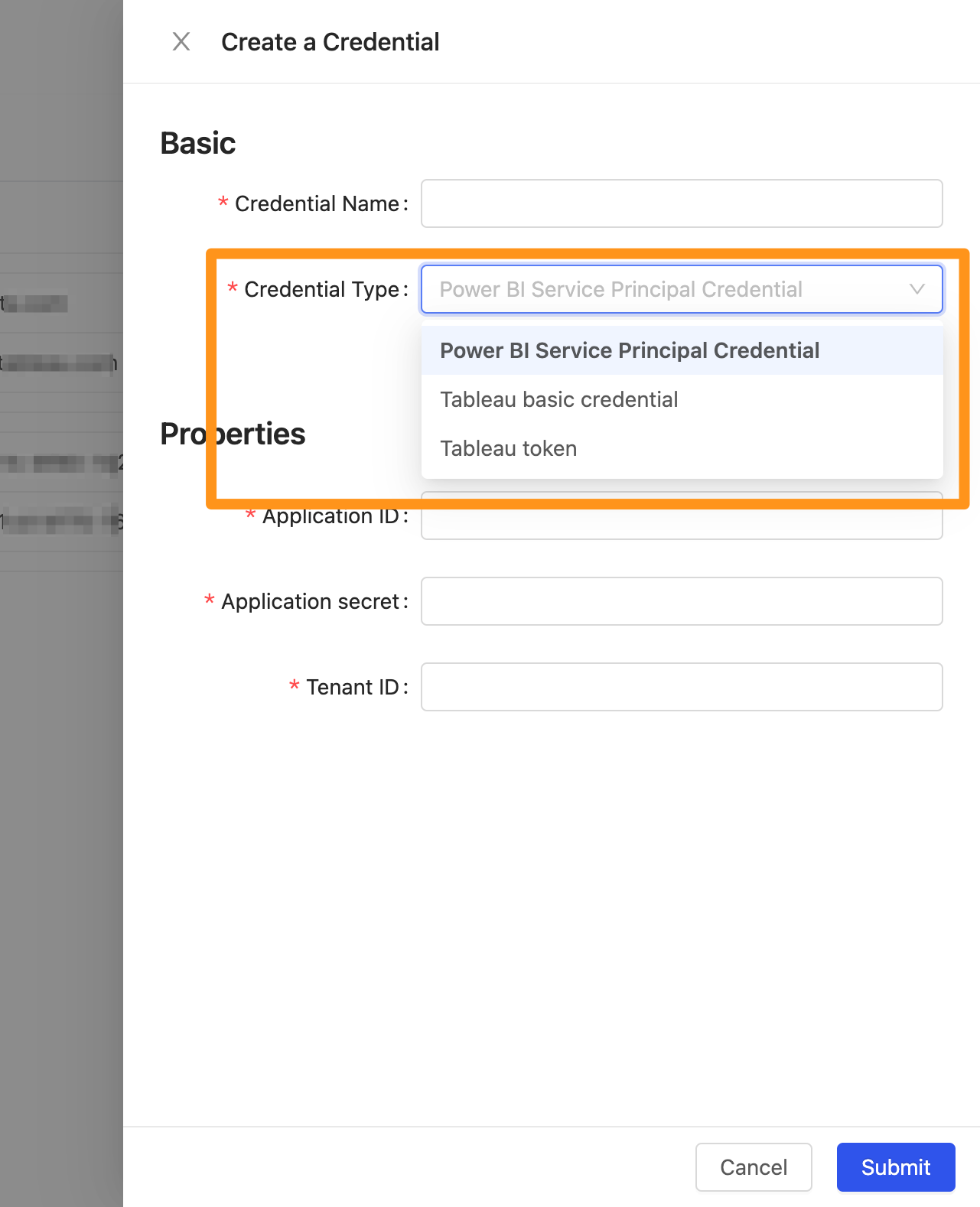980x1207 pixels.
Task: Click the Application secret label
Action: [310, 601]
